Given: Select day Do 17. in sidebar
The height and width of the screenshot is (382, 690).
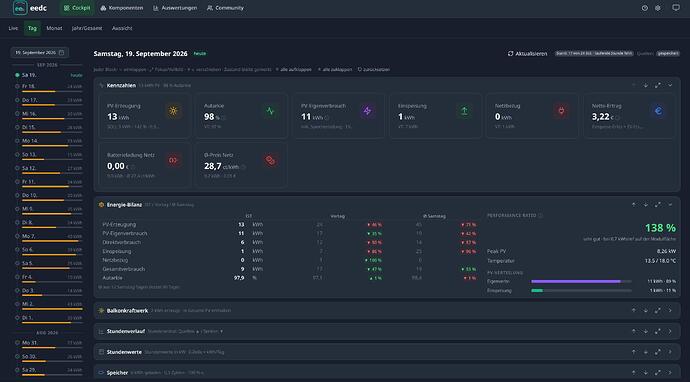Looking at the screenshot, I should point(49,101).
